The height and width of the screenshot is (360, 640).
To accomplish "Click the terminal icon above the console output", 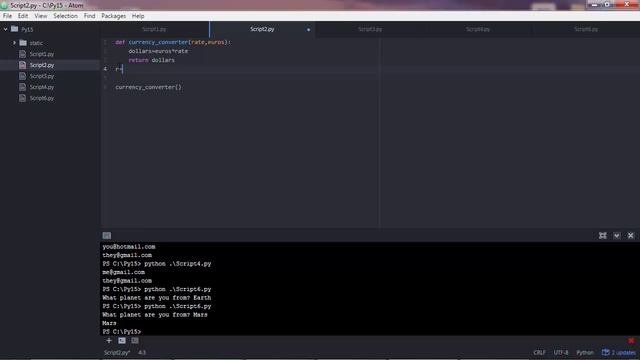I will coord(107,236).
